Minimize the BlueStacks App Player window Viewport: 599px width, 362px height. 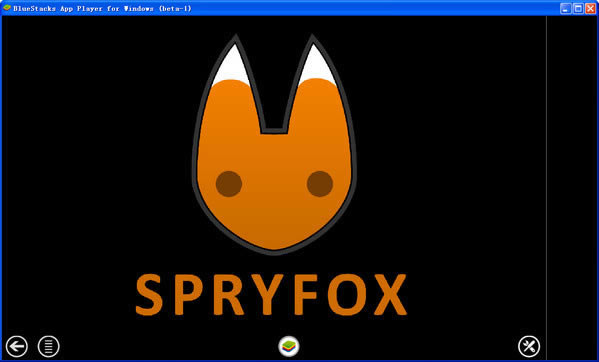point(566,8)
